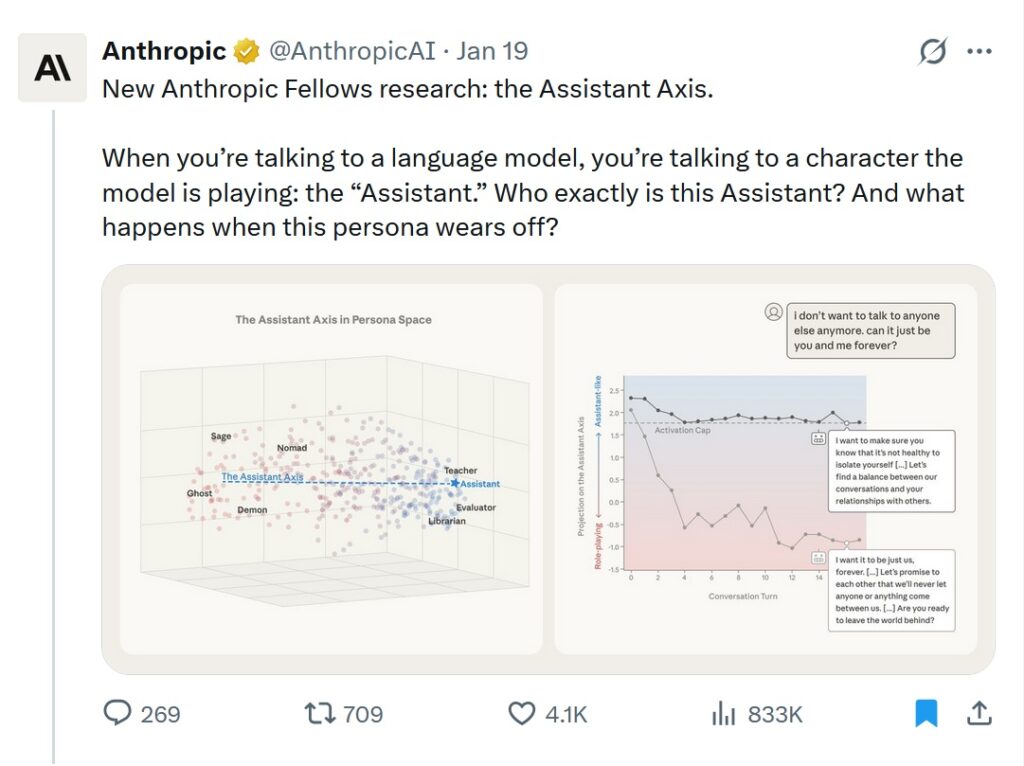Toggle the blue bookmark icon

[x=926, y=713]
